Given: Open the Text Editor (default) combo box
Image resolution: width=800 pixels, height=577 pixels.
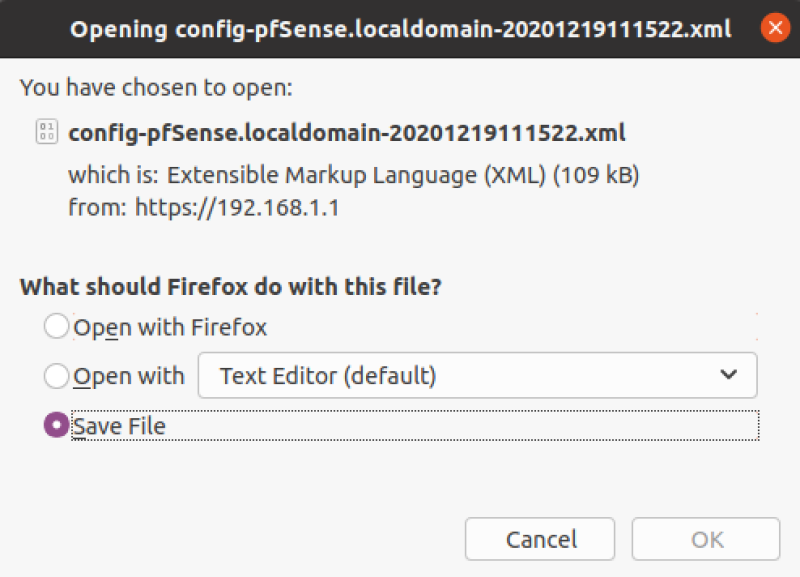Looking at the screenshot, I should click(x=478, y=375).
